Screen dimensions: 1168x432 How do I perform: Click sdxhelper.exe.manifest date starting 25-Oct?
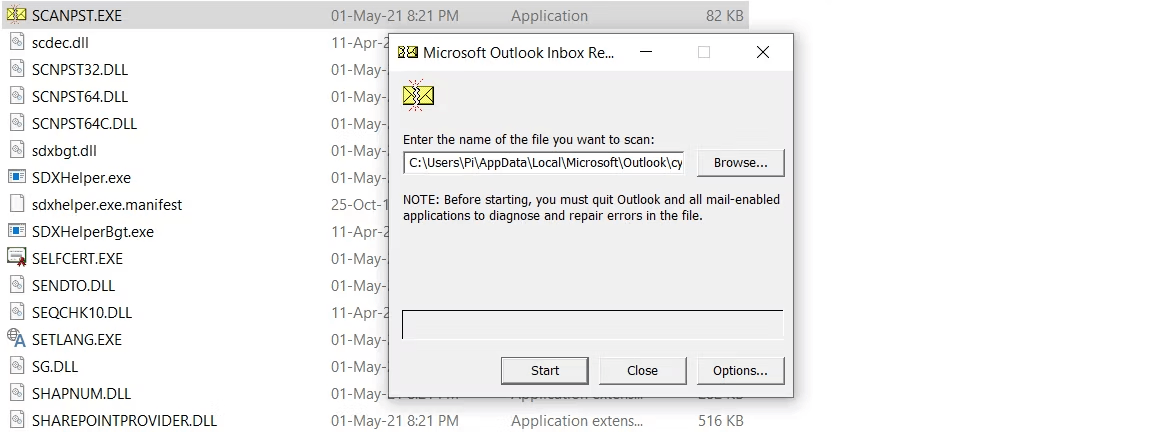coord(360,204)
